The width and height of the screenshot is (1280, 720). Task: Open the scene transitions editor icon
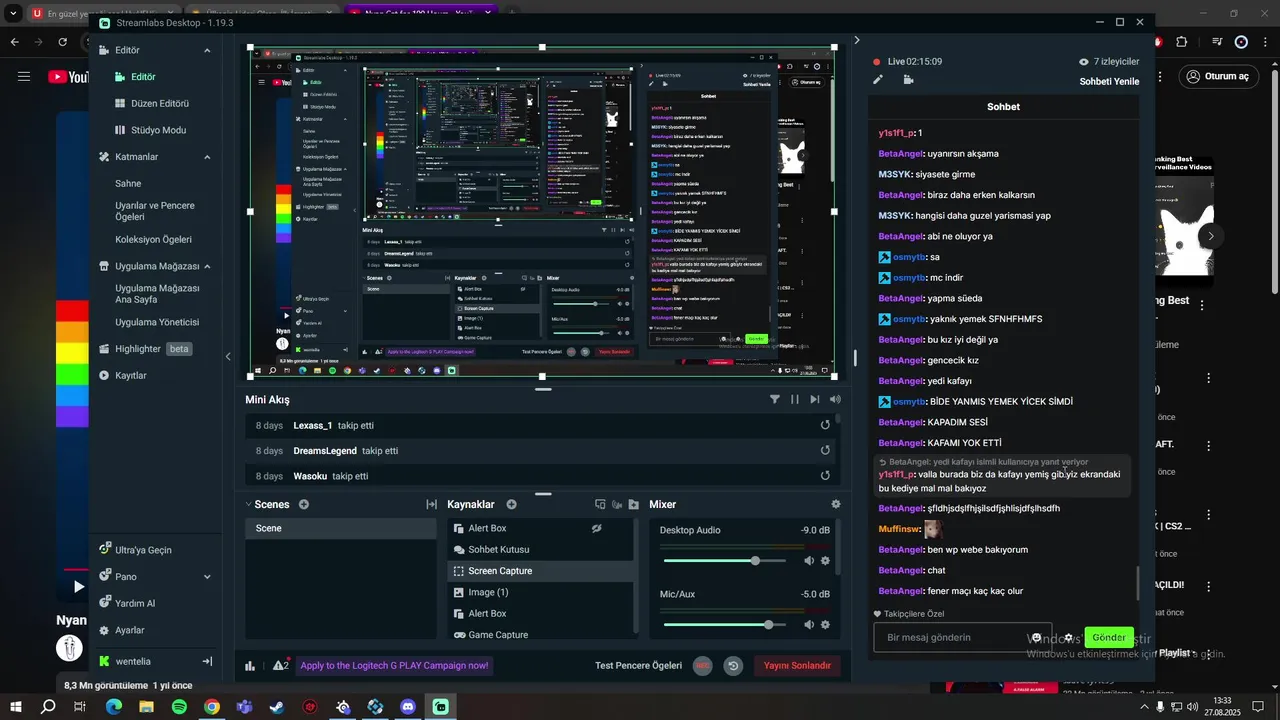pyautogui.click(x=431, y=505)
